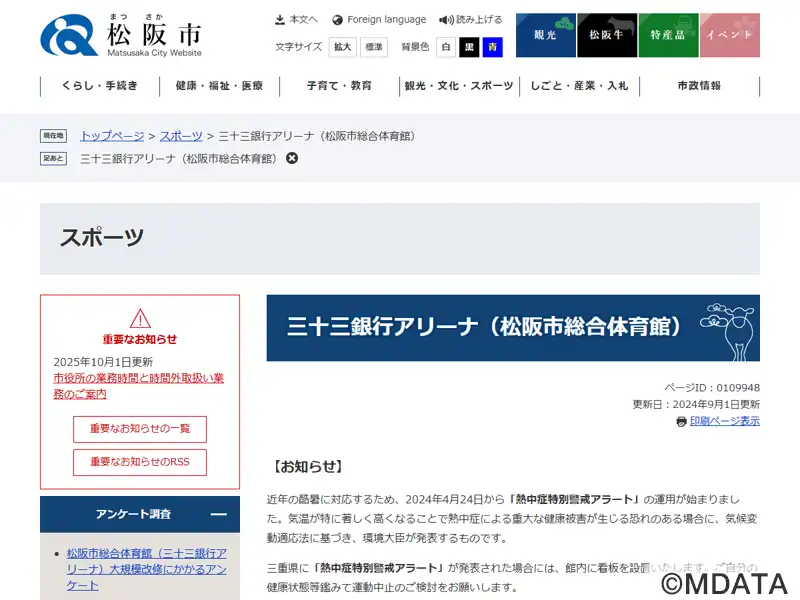Open the 特産品 specialty products banner
Viewport: 800px width, 600px height.
point(668,35)
